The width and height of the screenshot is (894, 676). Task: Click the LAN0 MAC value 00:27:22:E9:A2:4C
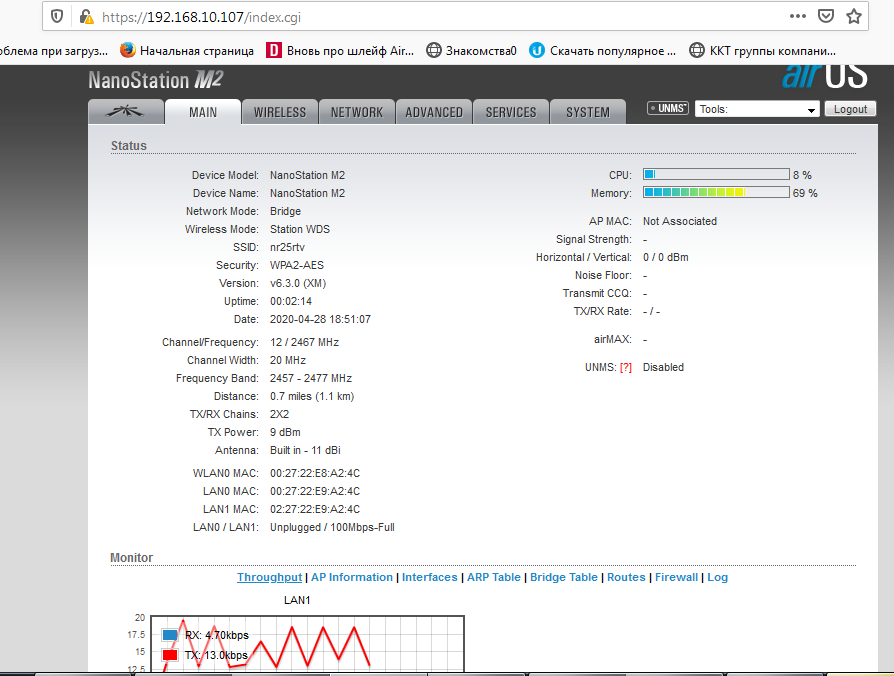point(315,491)
